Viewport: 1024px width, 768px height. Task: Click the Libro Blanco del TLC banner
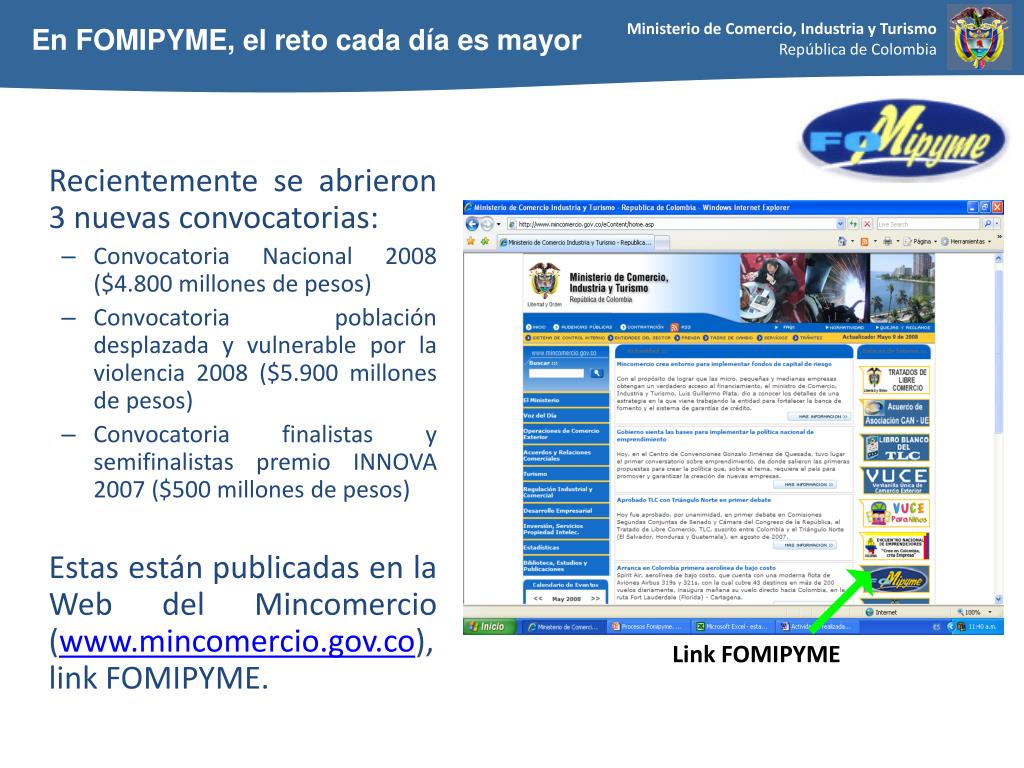[x=895, y=447]
